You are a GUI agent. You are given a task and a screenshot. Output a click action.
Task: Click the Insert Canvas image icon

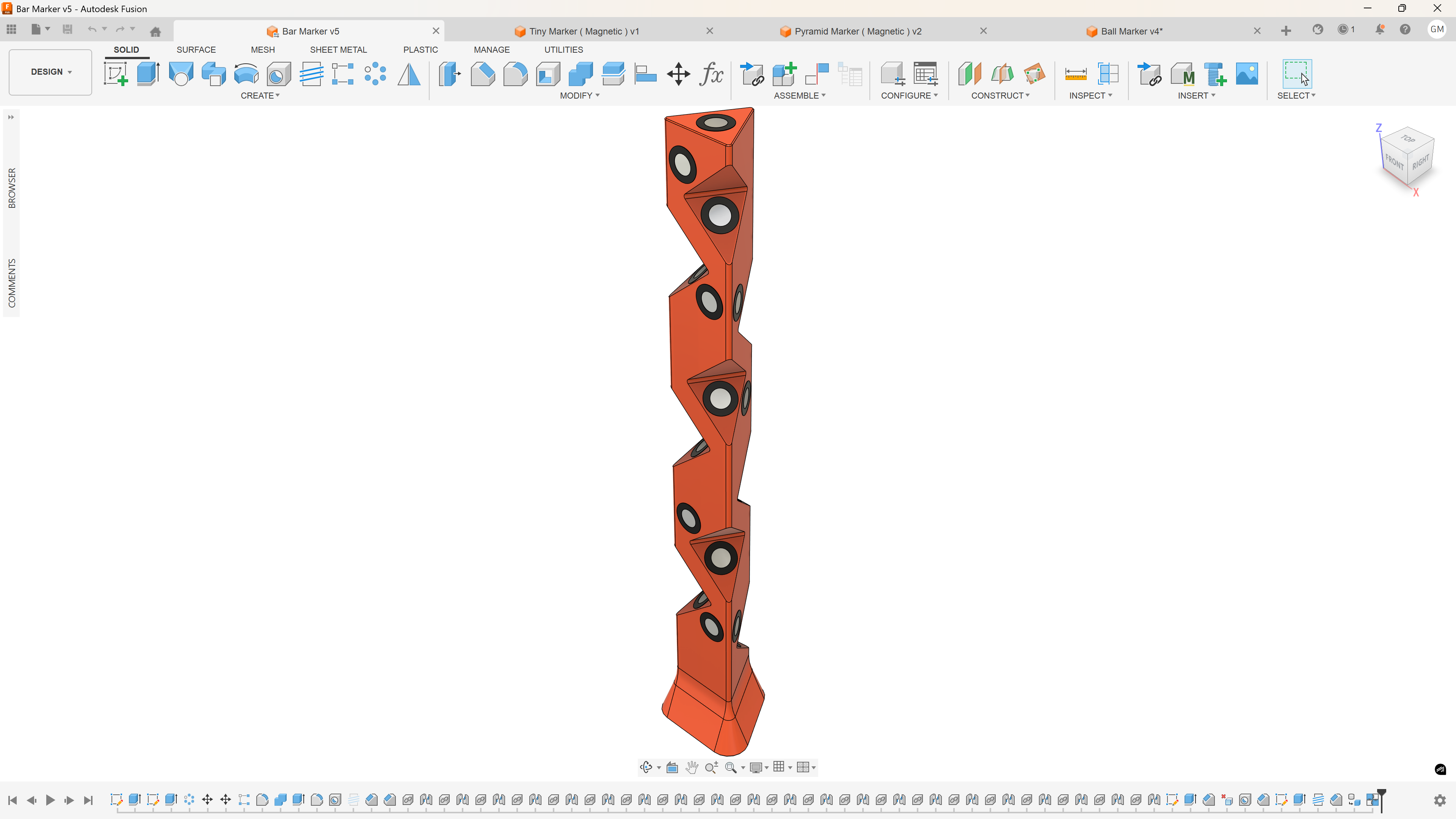[x=1247, y=74]
